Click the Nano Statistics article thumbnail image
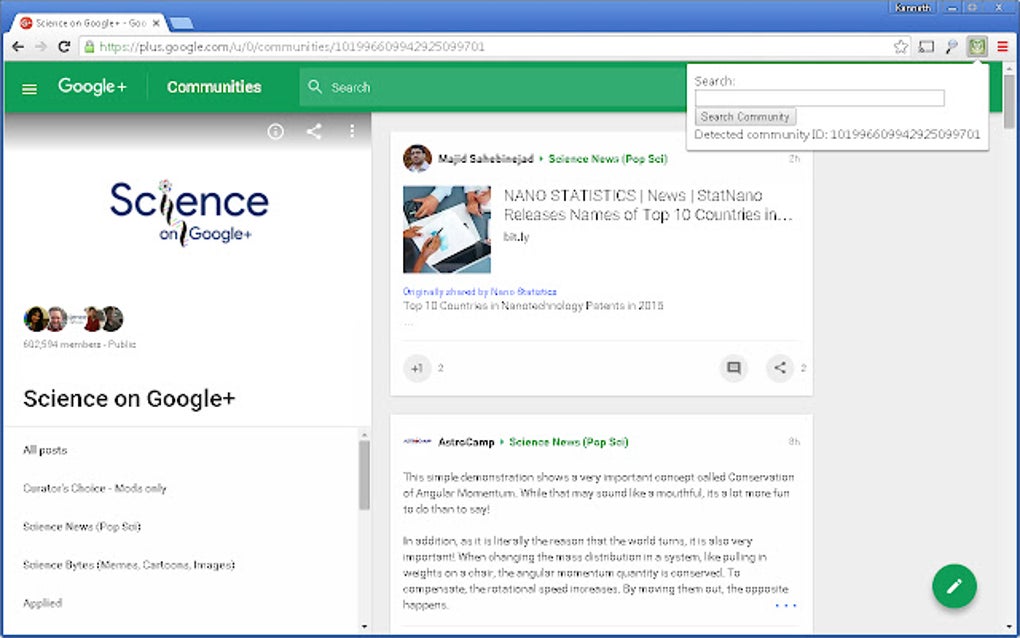The width and height of the screenshot is (1020, 638). click(447, 230)
